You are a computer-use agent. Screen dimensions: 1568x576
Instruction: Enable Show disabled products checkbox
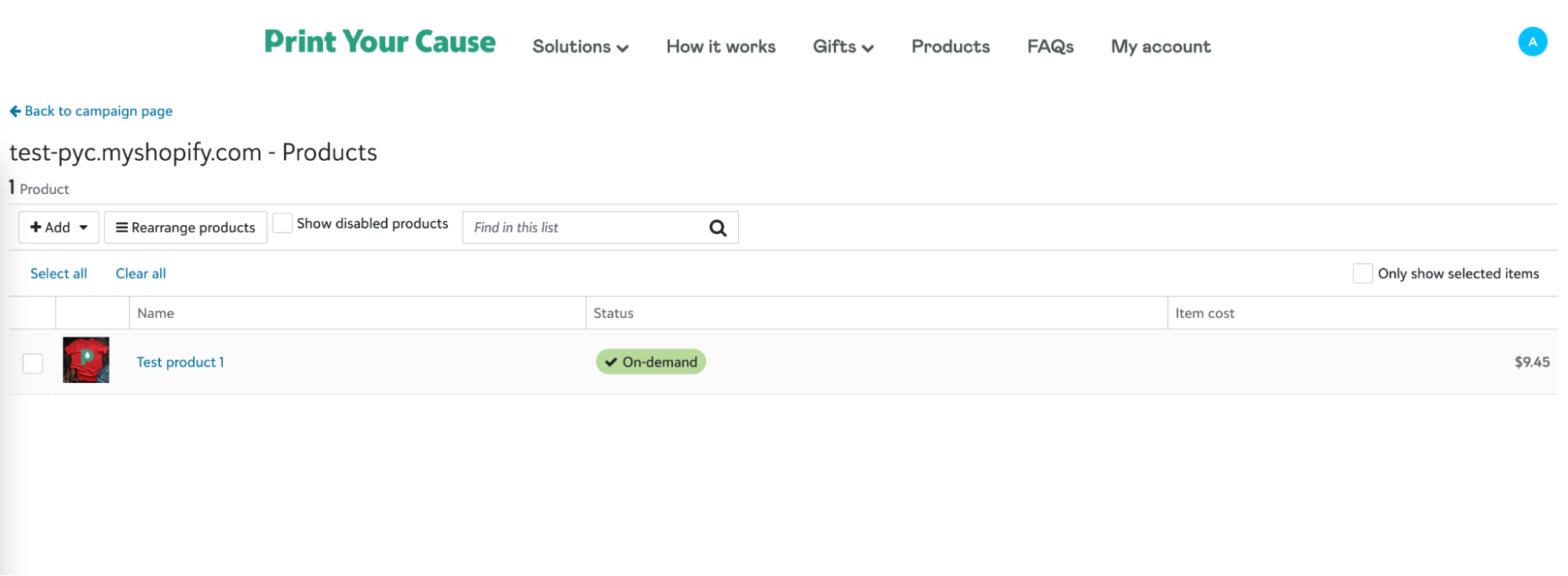pyautogui.click(x=282, y=223)
